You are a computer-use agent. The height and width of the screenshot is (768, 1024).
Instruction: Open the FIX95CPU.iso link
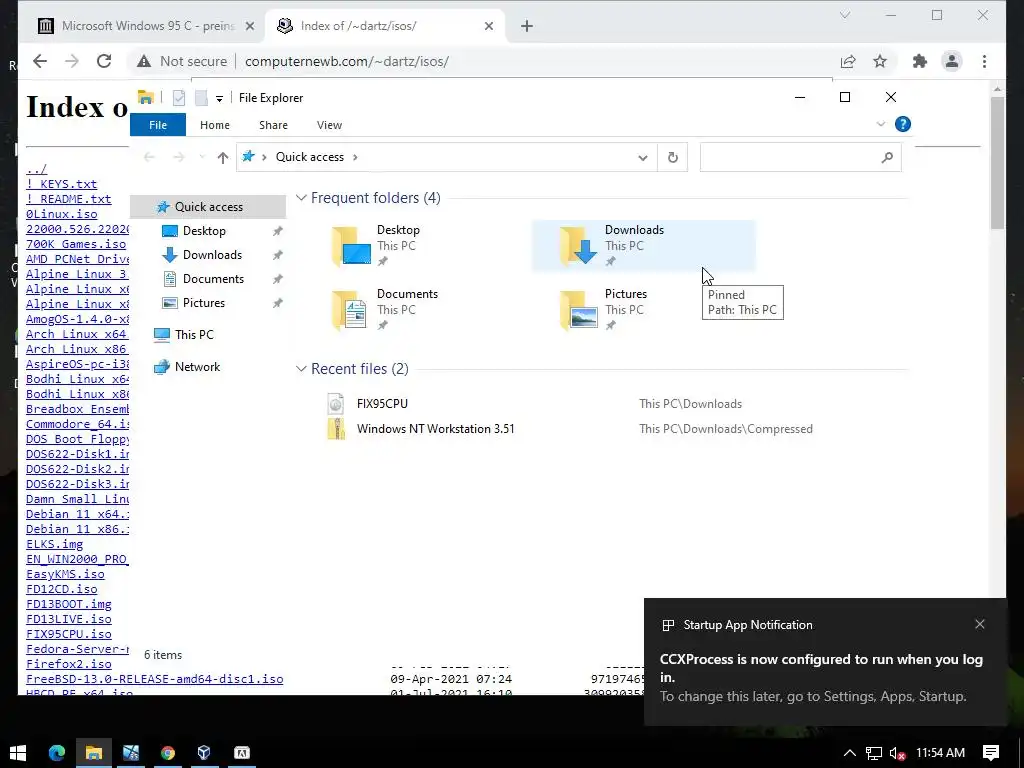(69, 634)
